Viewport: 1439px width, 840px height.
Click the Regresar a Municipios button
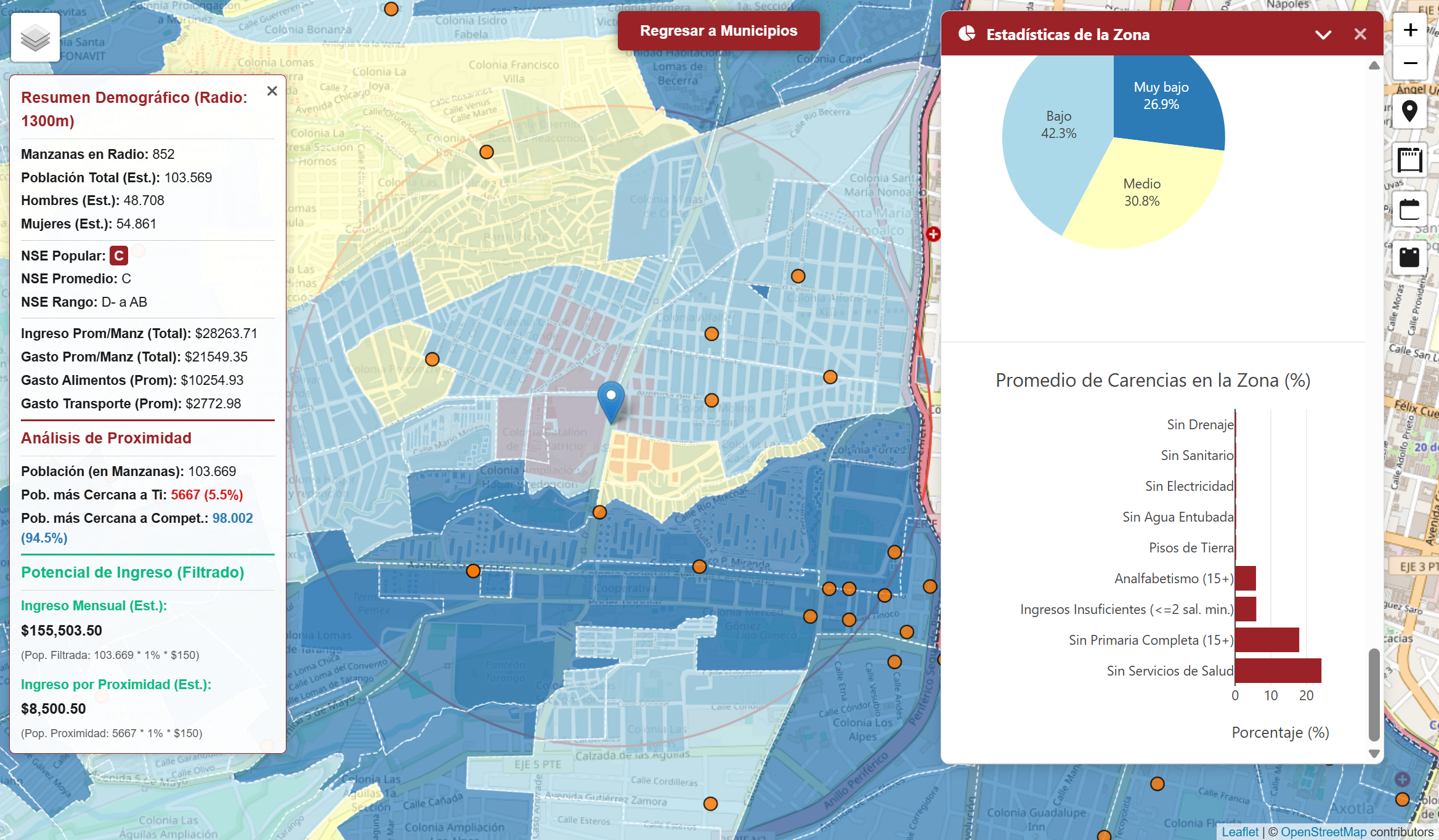click(718, 30)
